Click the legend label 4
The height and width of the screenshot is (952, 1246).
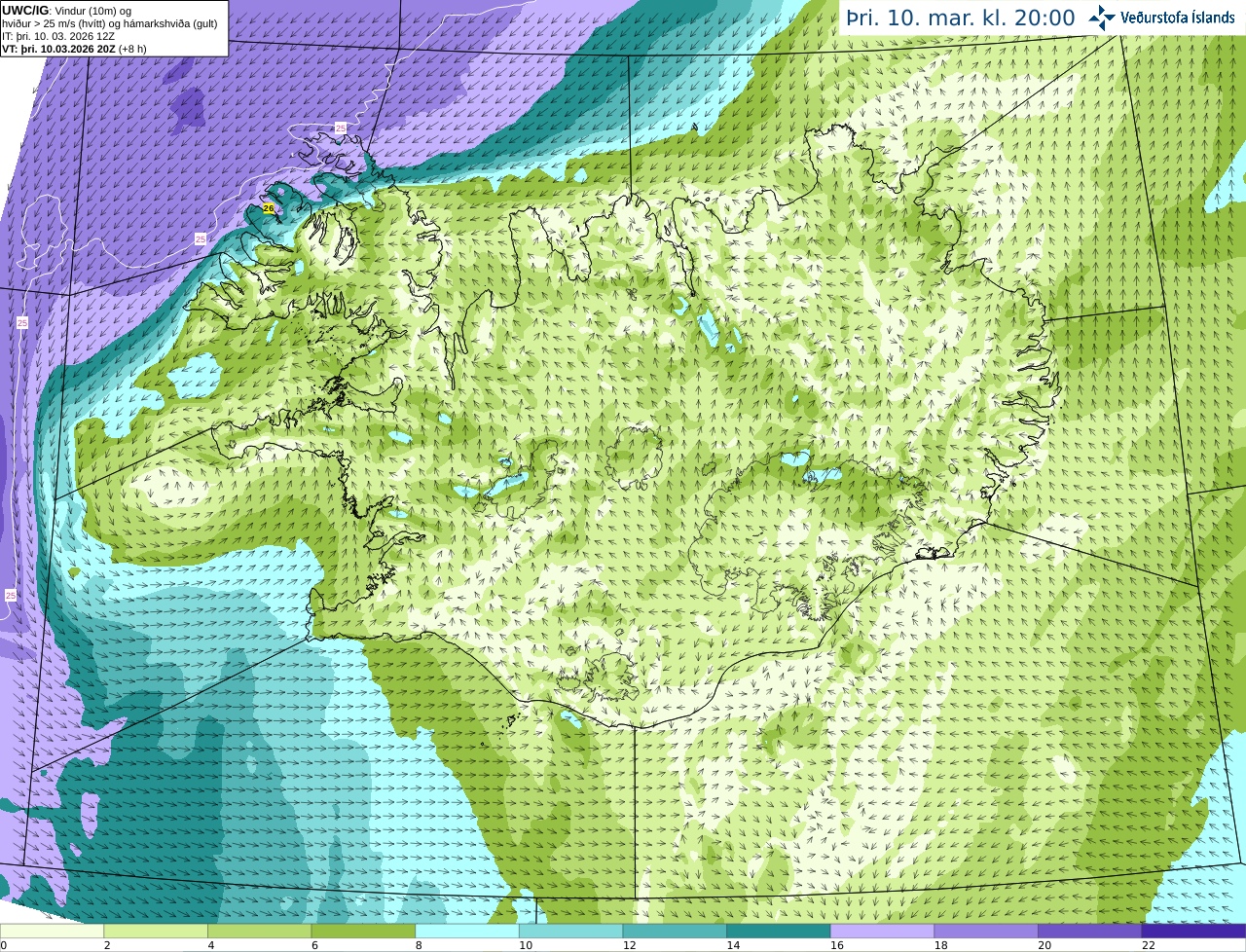click(211, 945)
